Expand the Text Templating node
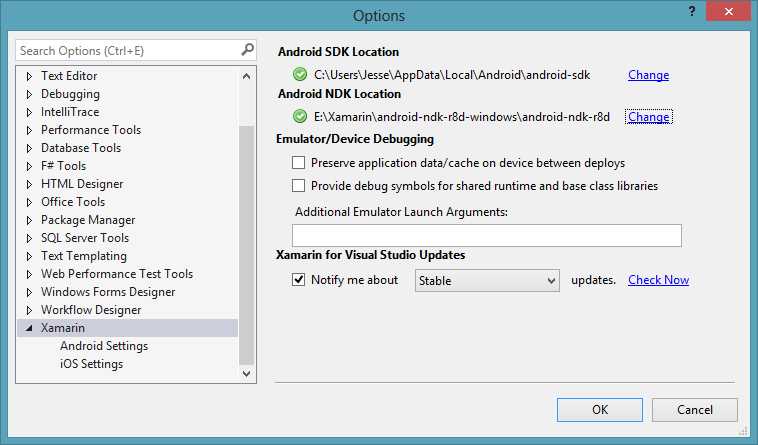 coord(29,256)
